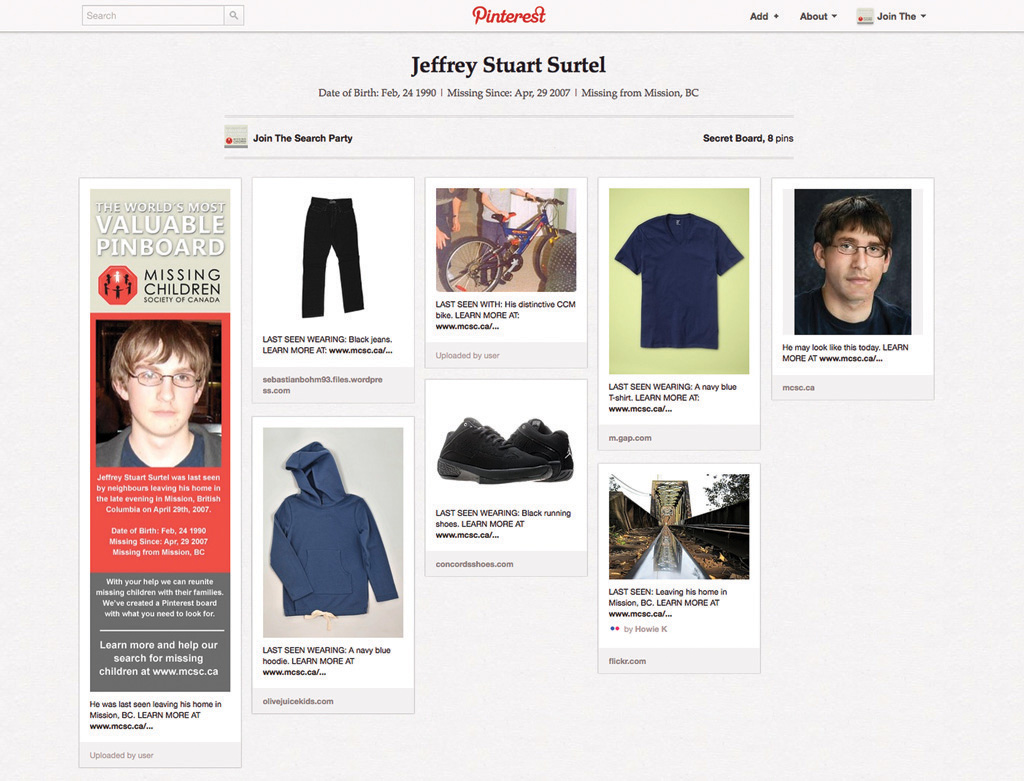
Task: Open the black jeans pin image
Action: (333, 257)
